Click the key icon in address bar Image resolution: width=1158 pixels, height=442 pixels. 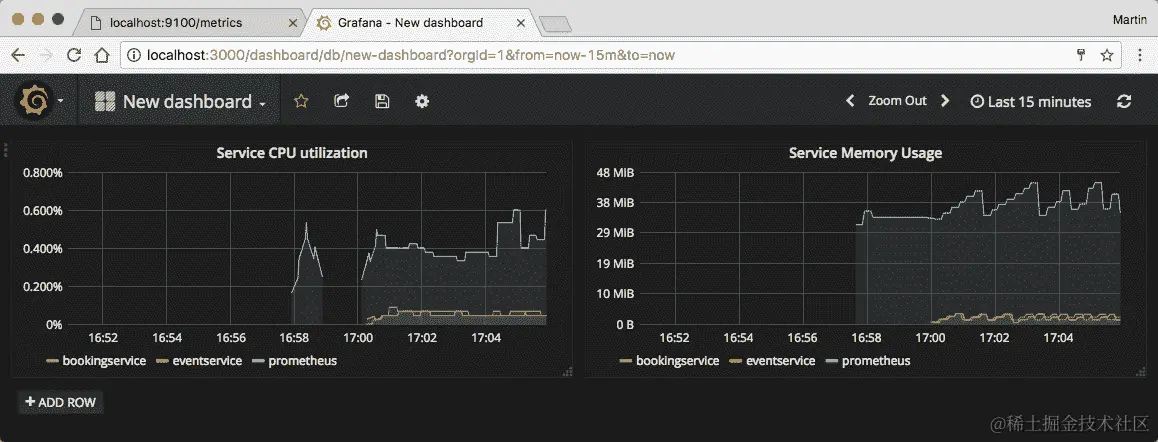tap(1080, 55)
